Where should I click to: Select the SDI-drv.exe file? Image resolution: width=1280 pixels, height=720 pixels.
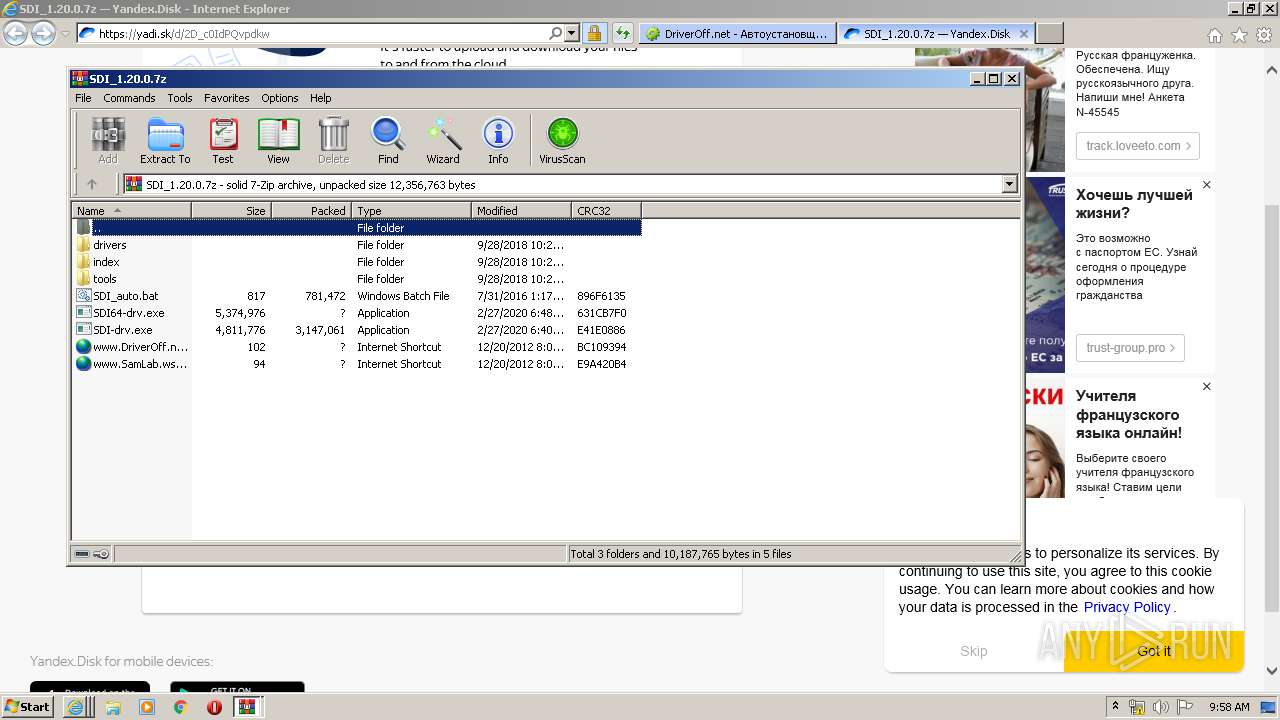[357, 330]
